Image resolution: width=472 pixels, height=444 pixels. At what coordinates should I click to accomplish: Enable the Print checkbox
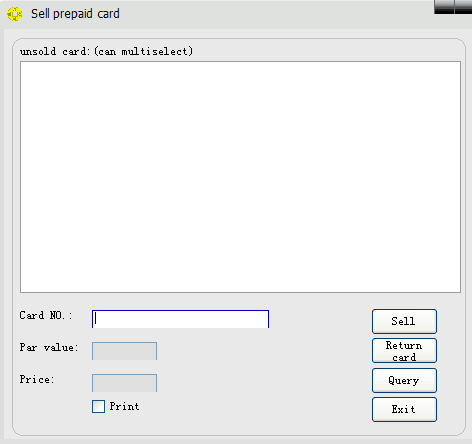[98, 407]
